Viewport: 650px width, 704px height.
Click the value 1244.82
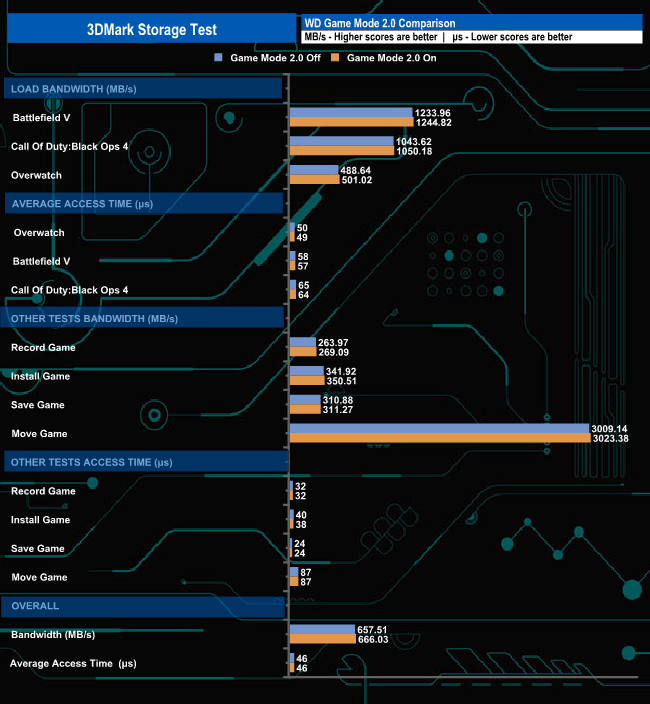434,123
